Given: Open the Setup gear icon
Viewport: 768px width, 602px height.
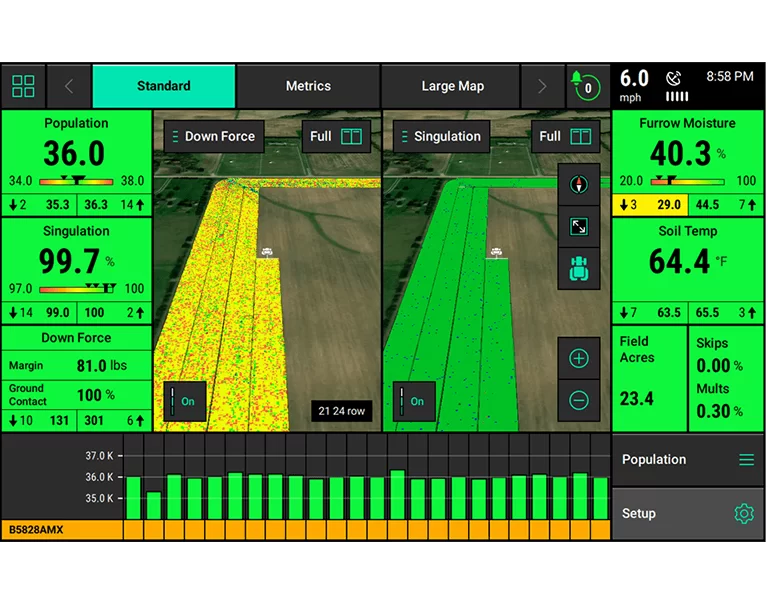Looking at the screenshot, I should coord(744,513).
